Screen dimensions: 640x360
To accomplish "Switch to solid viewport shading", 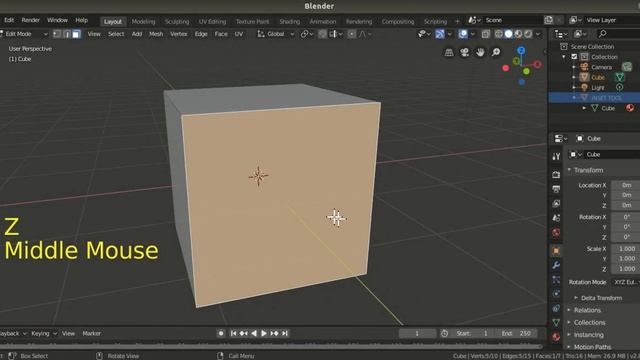I will [509, 34].
